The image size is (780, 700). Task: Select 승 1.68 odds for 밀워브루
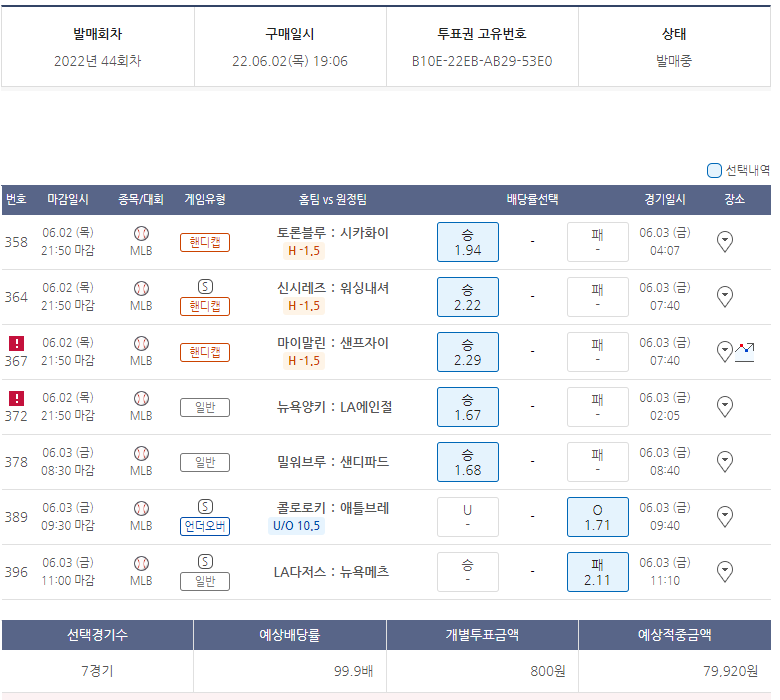pos(468,462)
